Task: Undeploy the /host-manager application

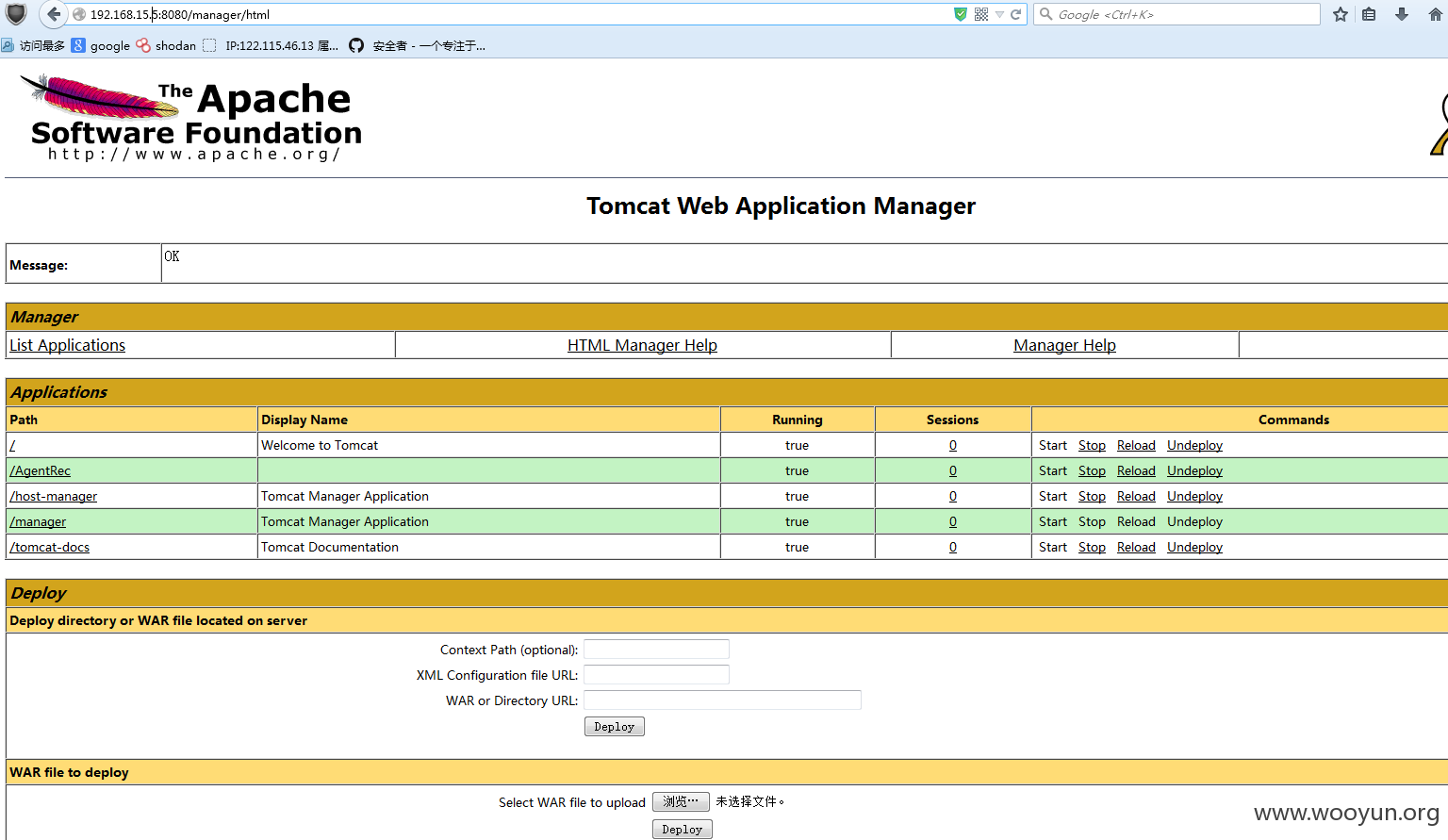Action: 1194,496
